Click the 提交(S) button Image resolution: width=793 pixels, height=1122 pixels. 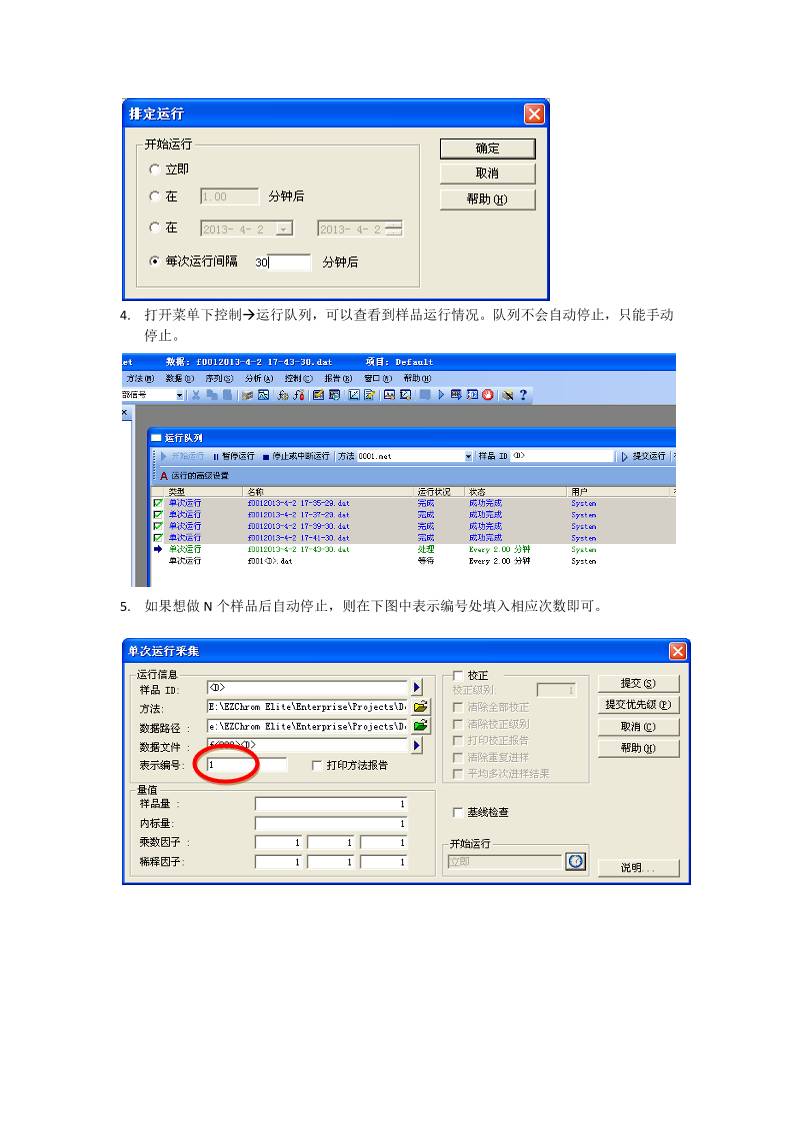tap(638, 683)
